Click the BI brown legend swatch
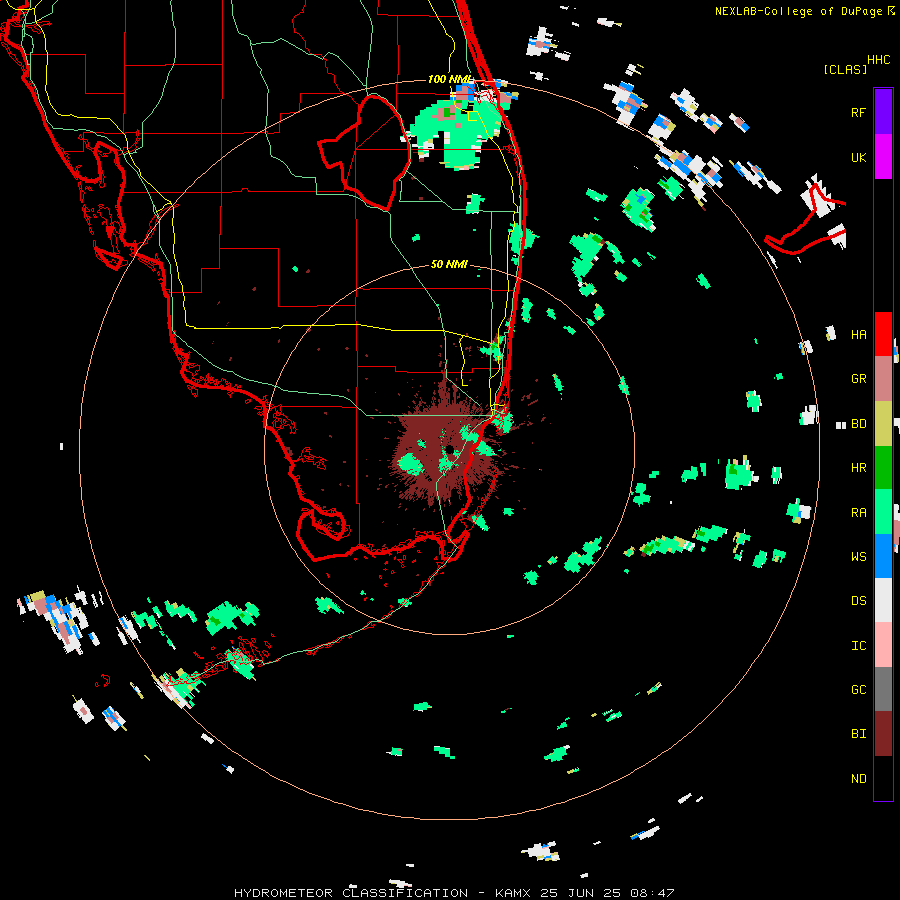 (x=883, y=734)
